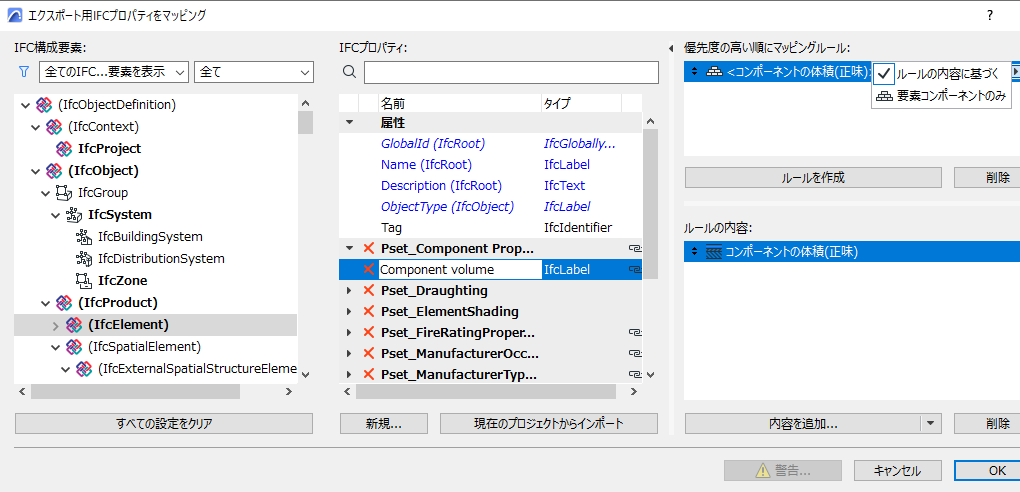Collapse the left panel arrow

coord(671,48)
